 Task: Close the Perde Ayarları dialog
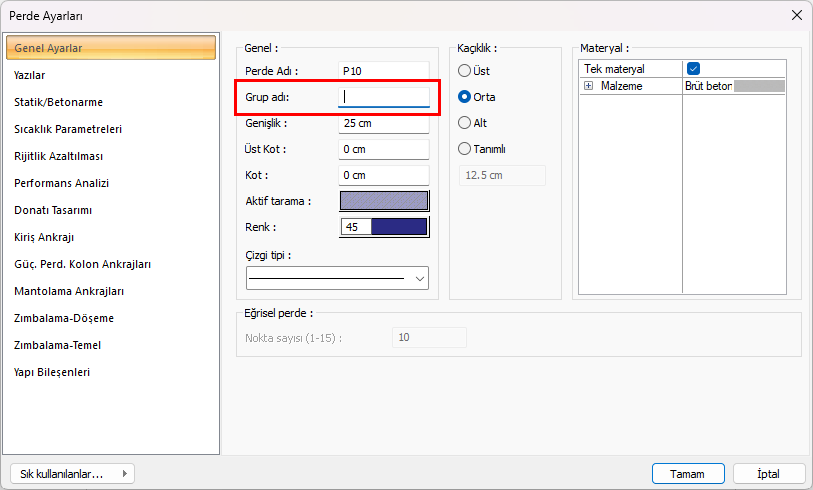click(796, 15)
